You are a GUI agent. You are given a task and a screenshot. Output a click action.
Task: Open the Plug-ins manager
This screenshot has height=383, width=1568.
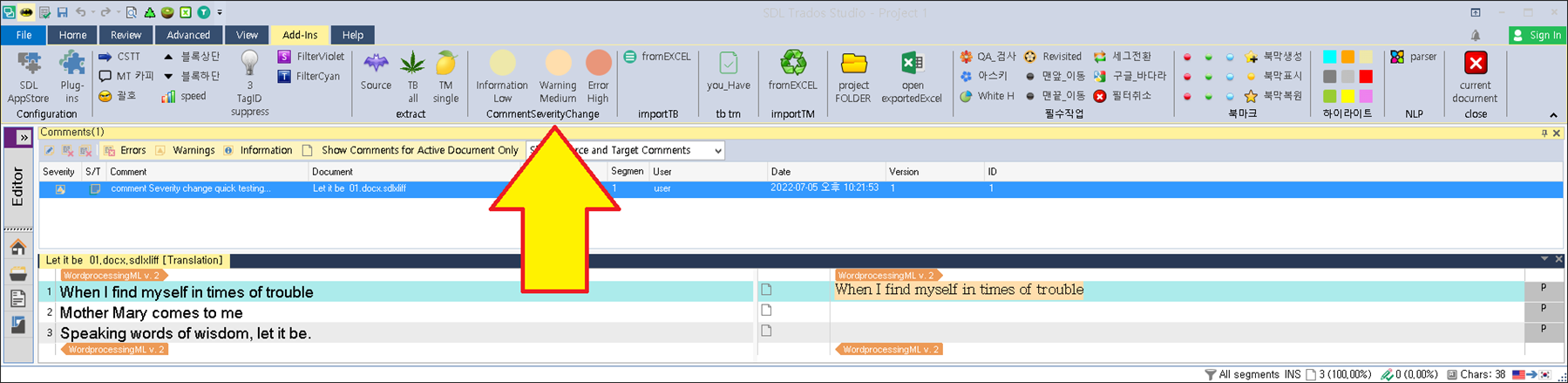(x=71, y=77)
